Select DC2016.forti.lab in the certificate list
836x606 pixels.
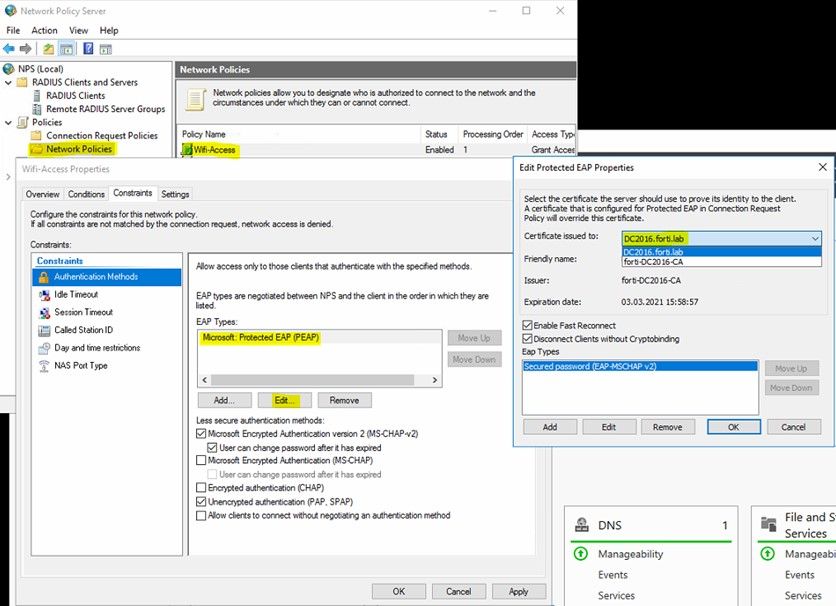(721, 252)
